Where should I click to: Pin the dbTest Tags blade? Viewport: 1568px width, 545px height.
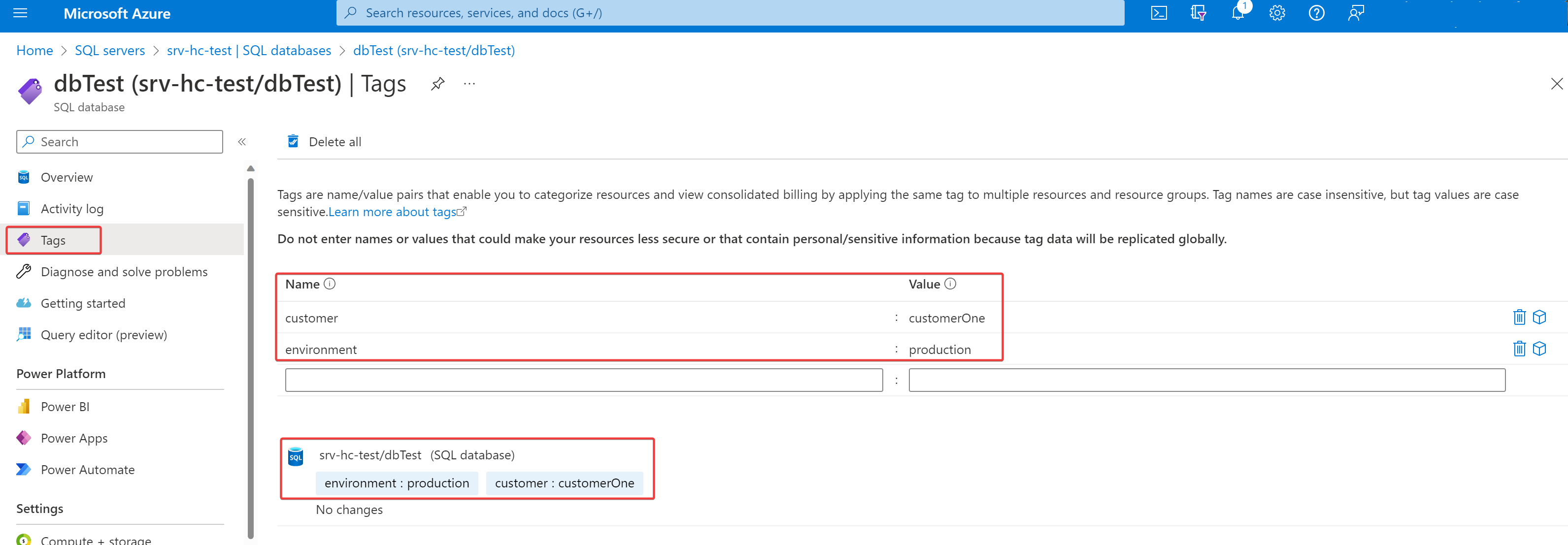click(x=437, y=84)
